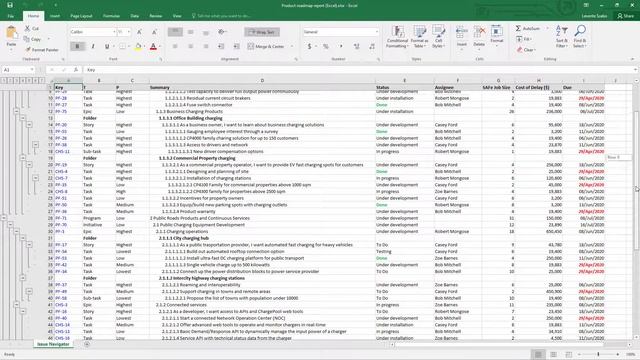Screen dimensions: 640x360
Task: Switch to the Formulas tab
Action: [111, 16]
